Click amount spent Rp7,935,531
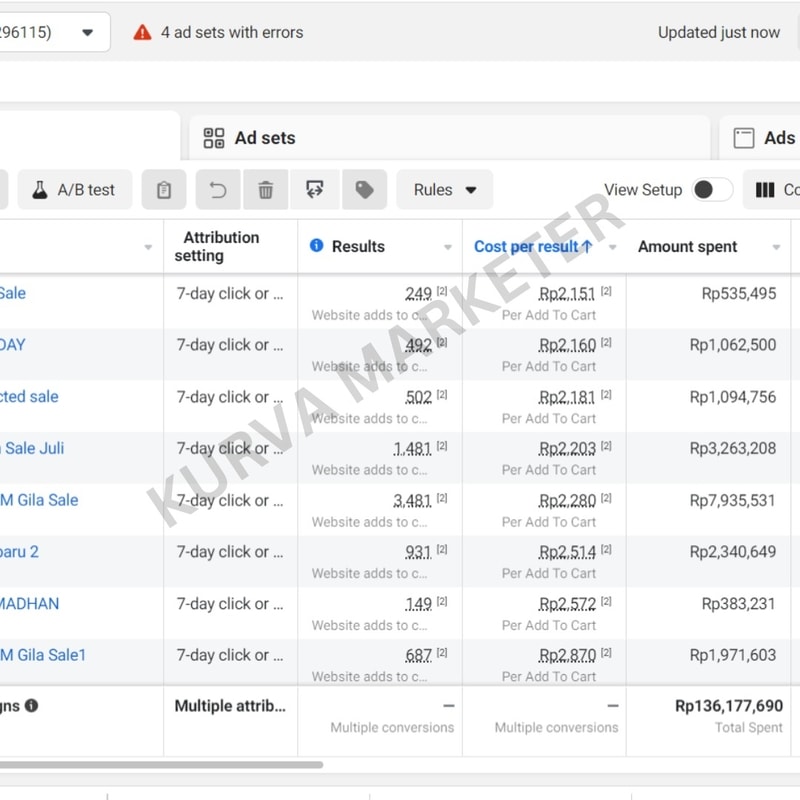The height and width of the screenshot is (800, 800). [733, 501]
